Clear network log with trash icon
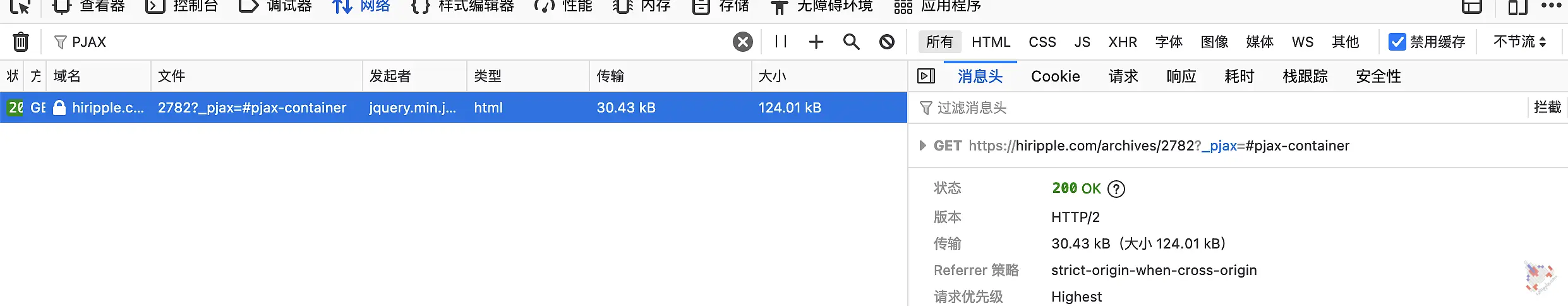1568x306 pixels. click(x=21, y=42)
